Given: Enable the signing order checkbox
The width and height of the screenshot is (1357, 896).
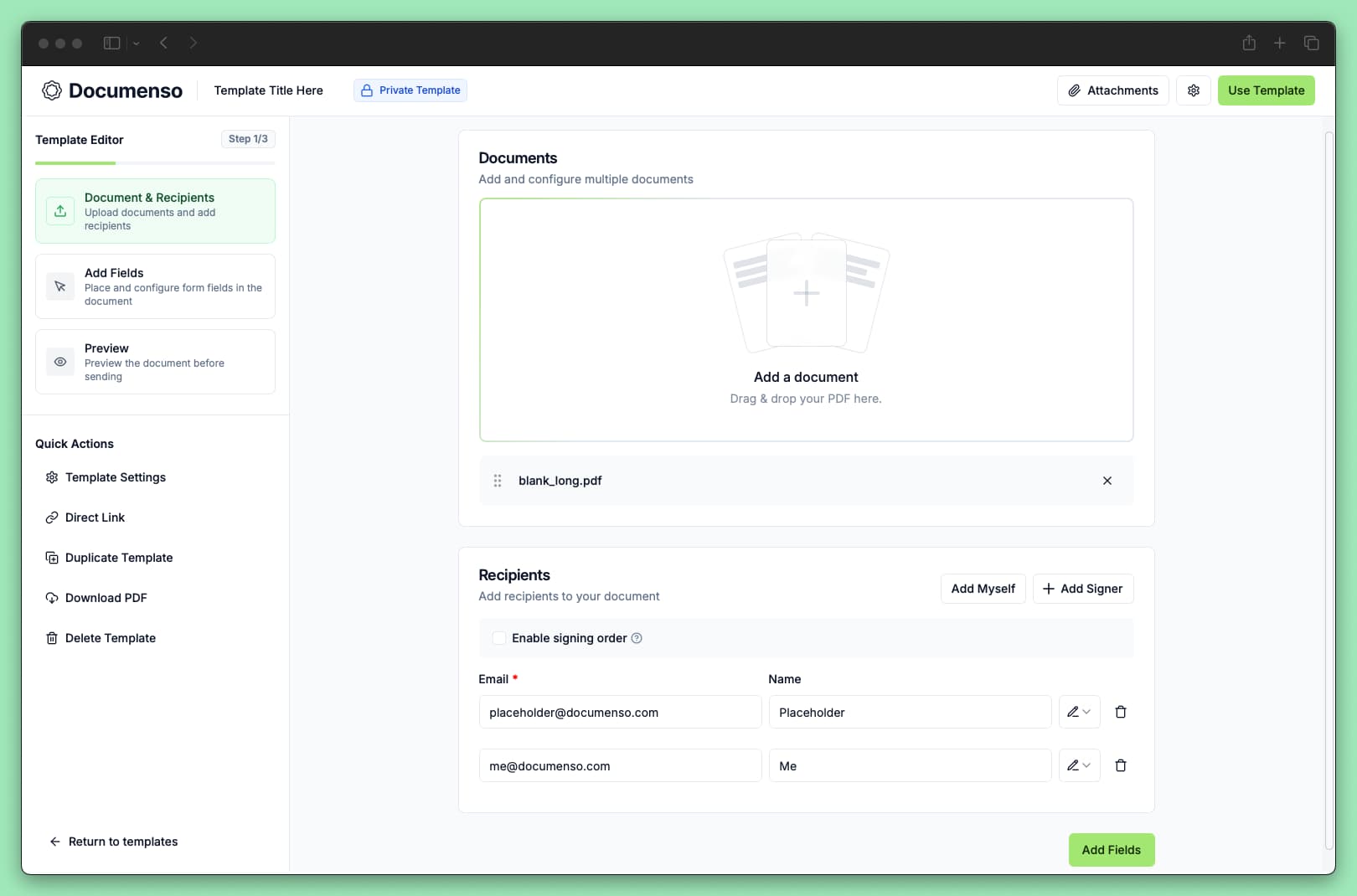Looking at the screenshot, I should [x=499, y=637].
